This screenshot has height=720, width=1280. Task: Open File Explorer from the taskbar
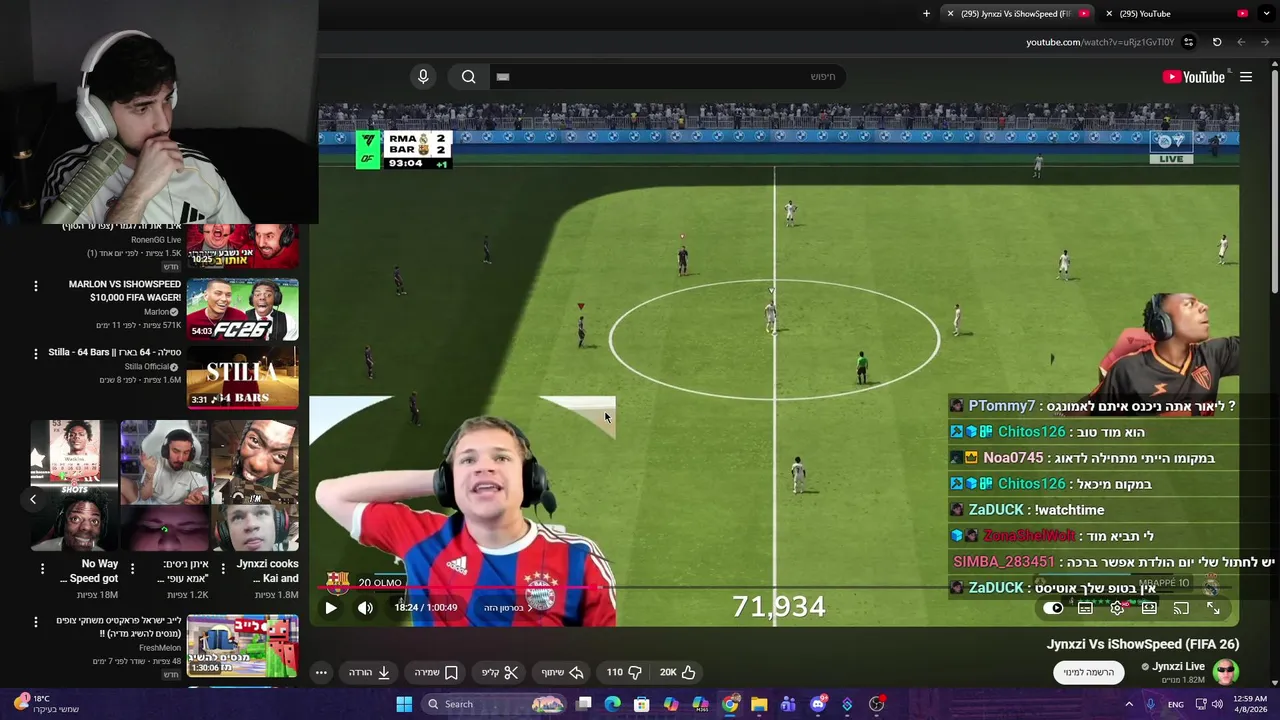coord(759,704)
